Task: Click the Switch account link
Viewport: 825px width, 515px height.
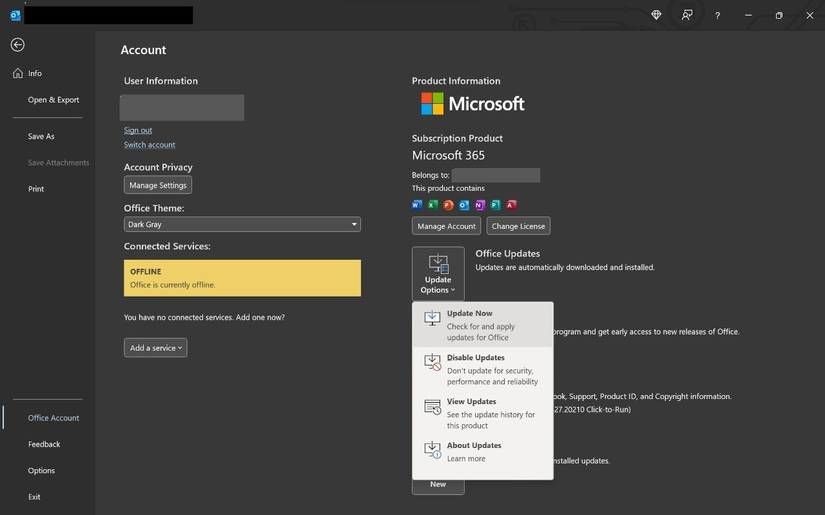Action: pyautogui.click(x=149, y=145)
